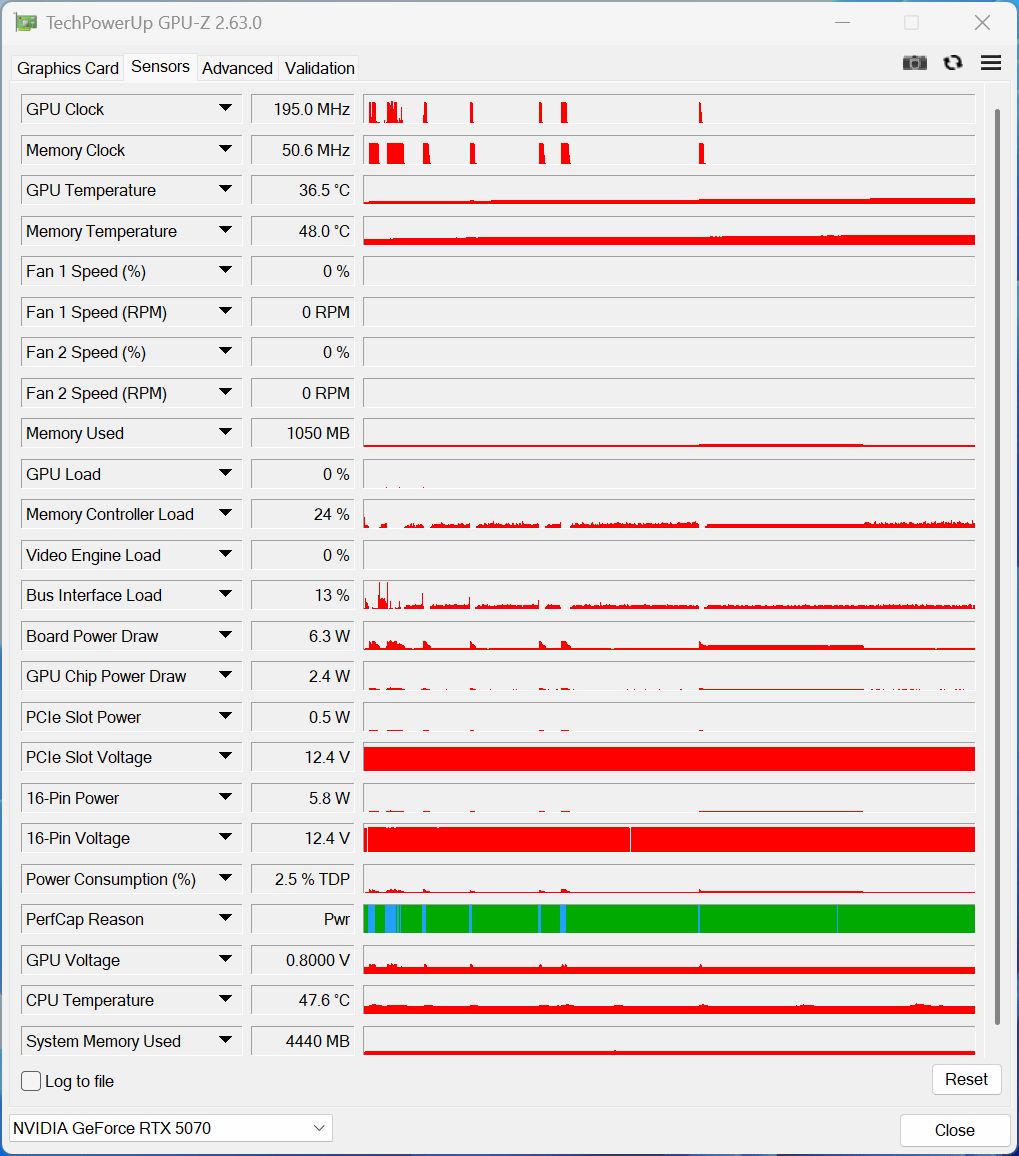This screenshot has height=1156, width=1019.
Task: Expand the Memory Used dropdown arrow
Action: click(x=226, y=433)
